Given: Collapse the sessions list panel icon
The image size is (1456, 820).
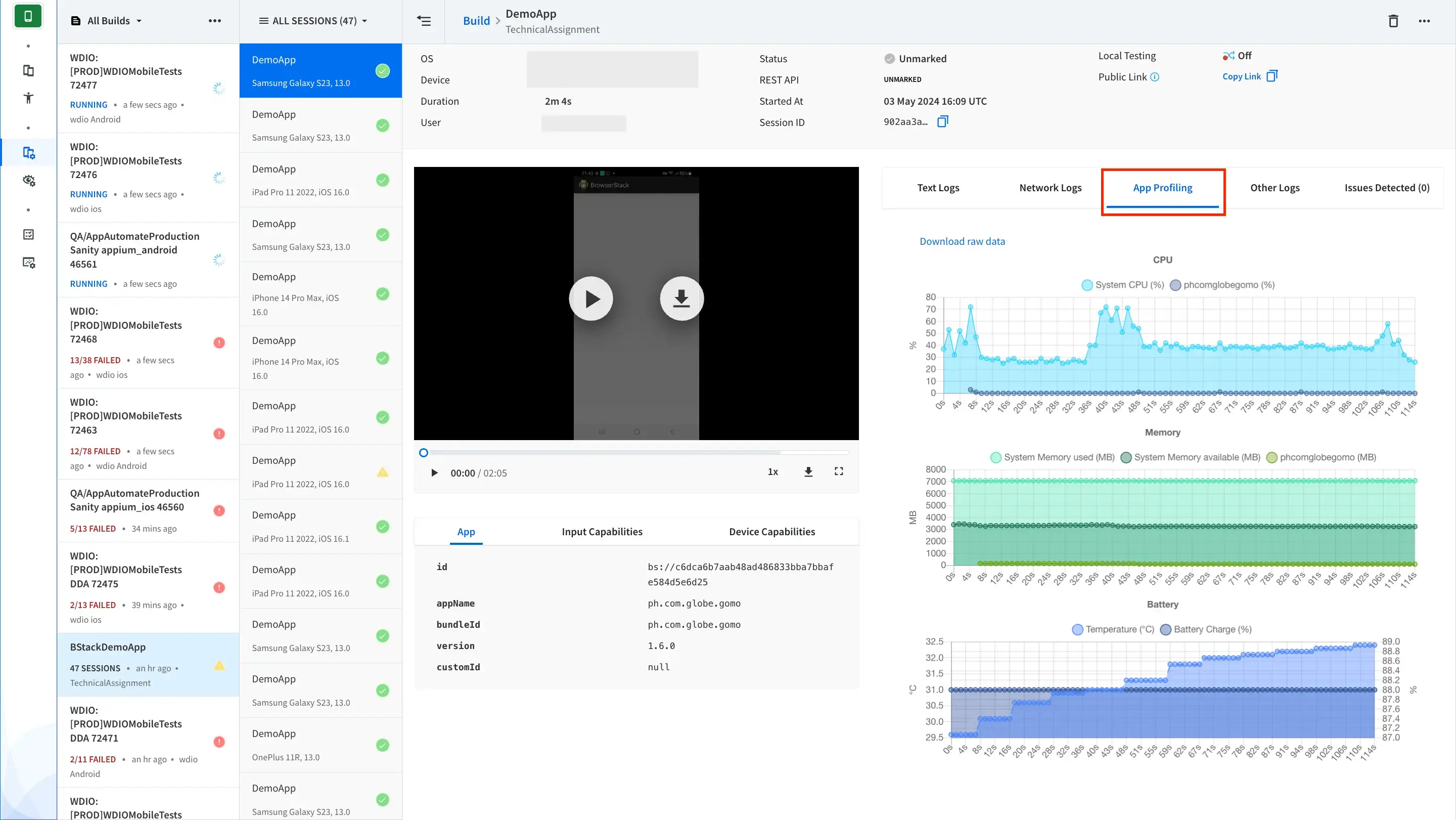Looking at the screenshot, I should (x=424, y=21).
